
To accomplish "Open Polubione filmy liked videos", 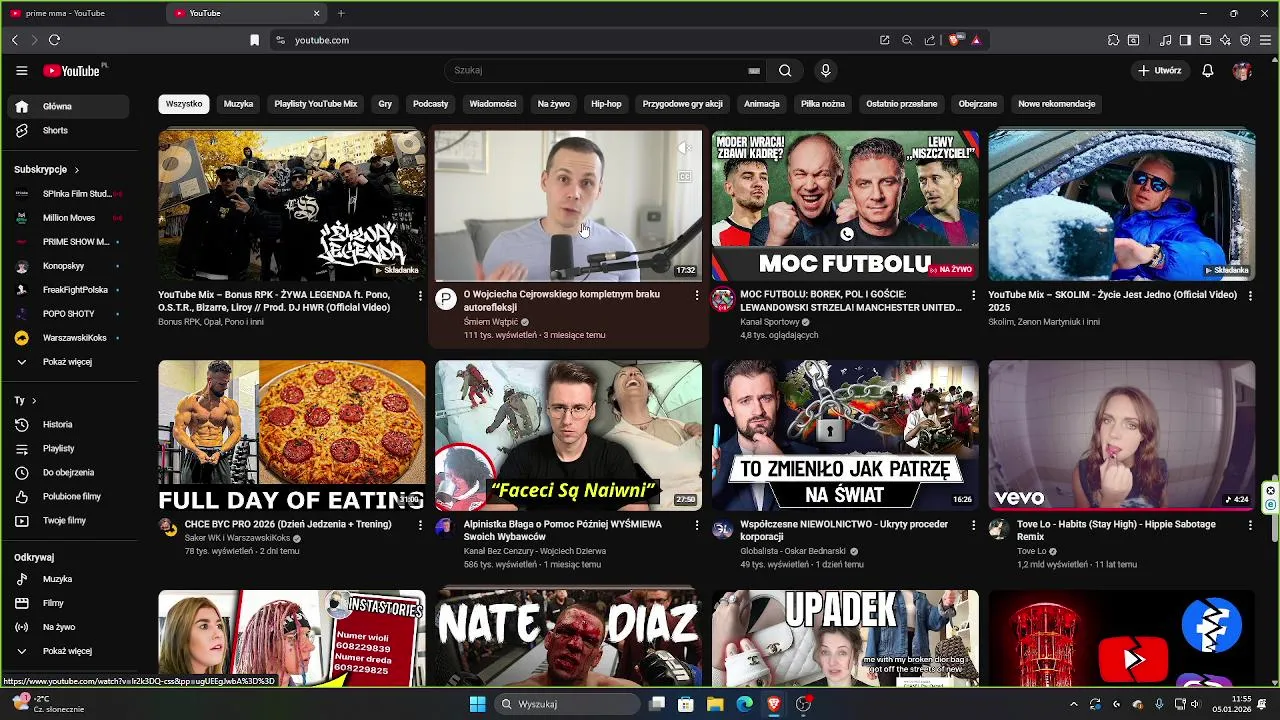I will point(68,496).
